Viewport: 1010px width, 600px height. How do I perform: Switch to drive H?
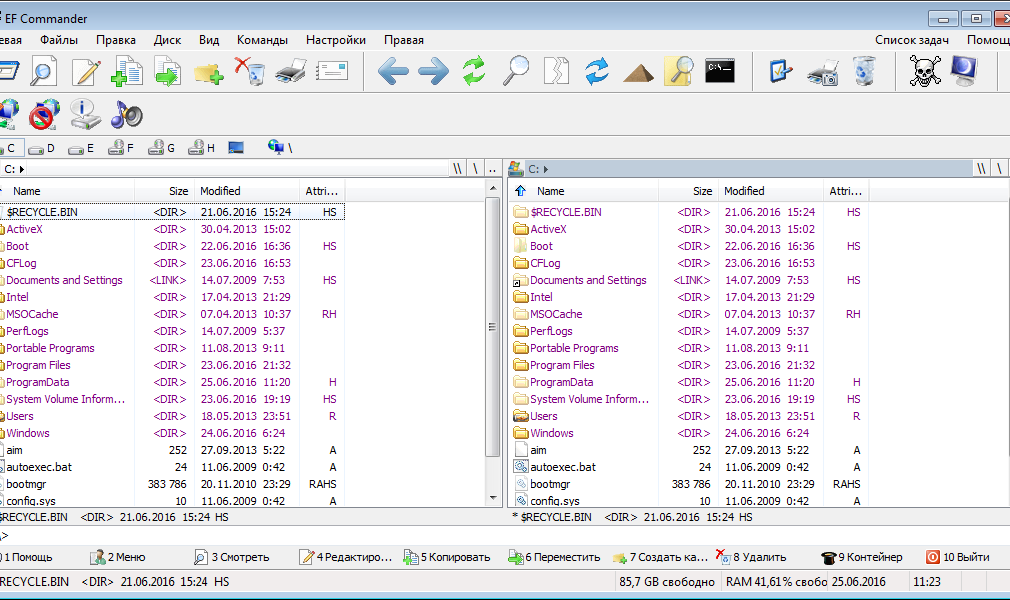[201, 148]
